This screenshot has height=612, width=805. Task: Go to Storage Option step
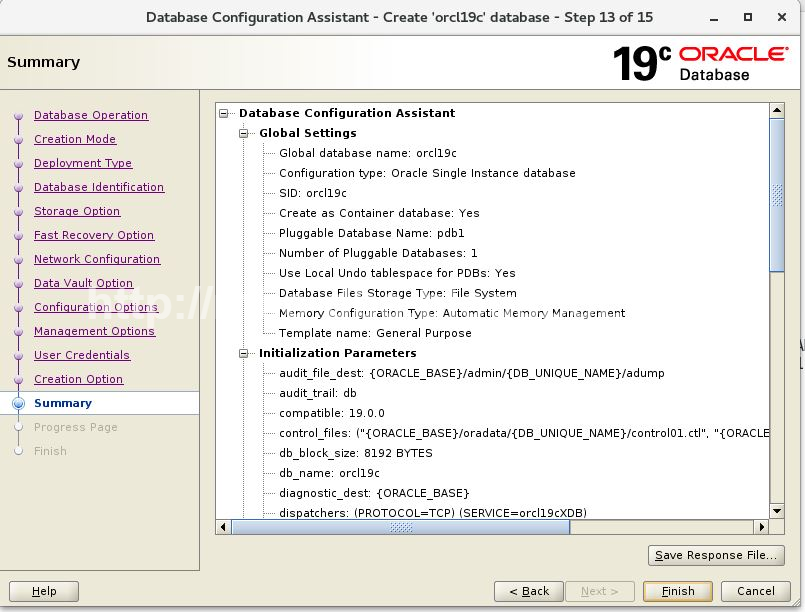[77, 211]
